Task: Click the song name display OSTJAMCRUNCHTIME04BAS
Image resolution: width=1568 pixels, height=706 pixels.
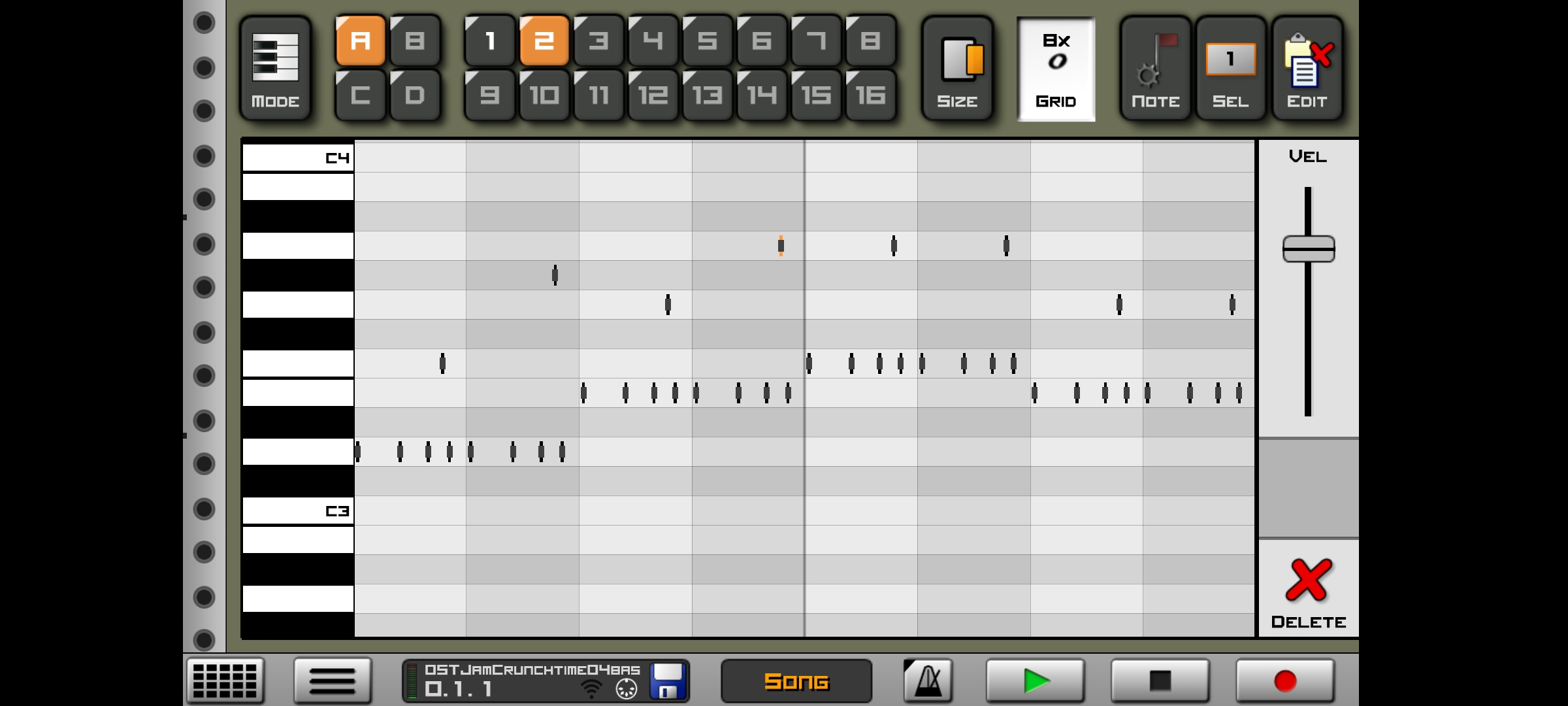Action: pos(532,669)
